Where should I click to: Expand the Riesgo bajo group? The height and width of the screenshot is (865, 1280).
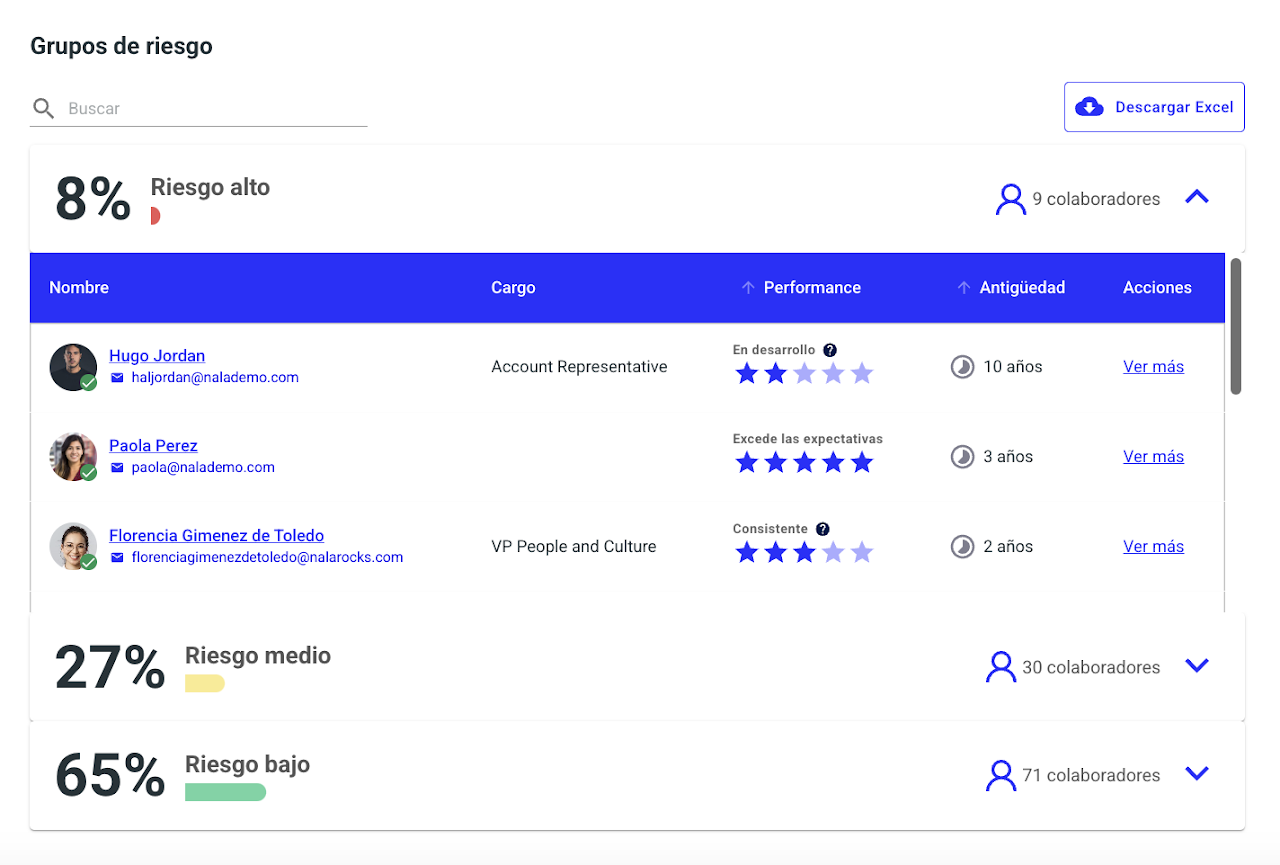(x=1197, y=774)
